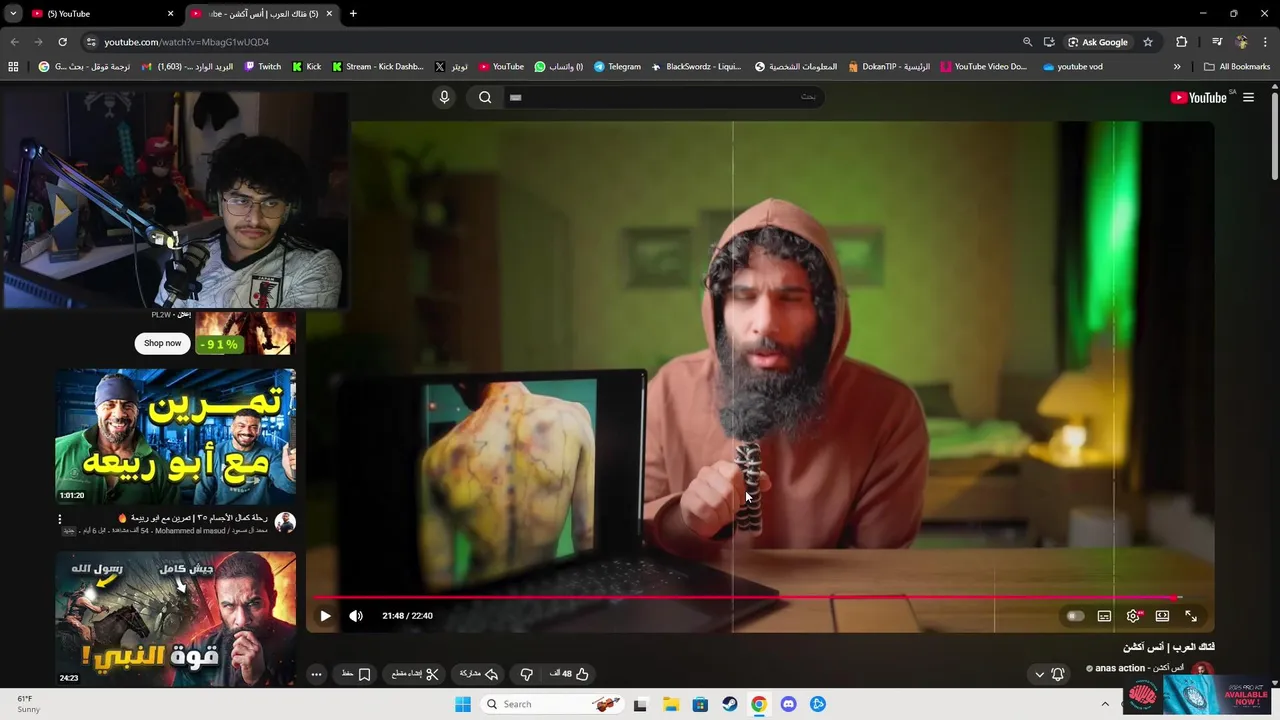
Task: Search by voice with the microphone icon
Action: pyautogui.click(x=445, y=97)
